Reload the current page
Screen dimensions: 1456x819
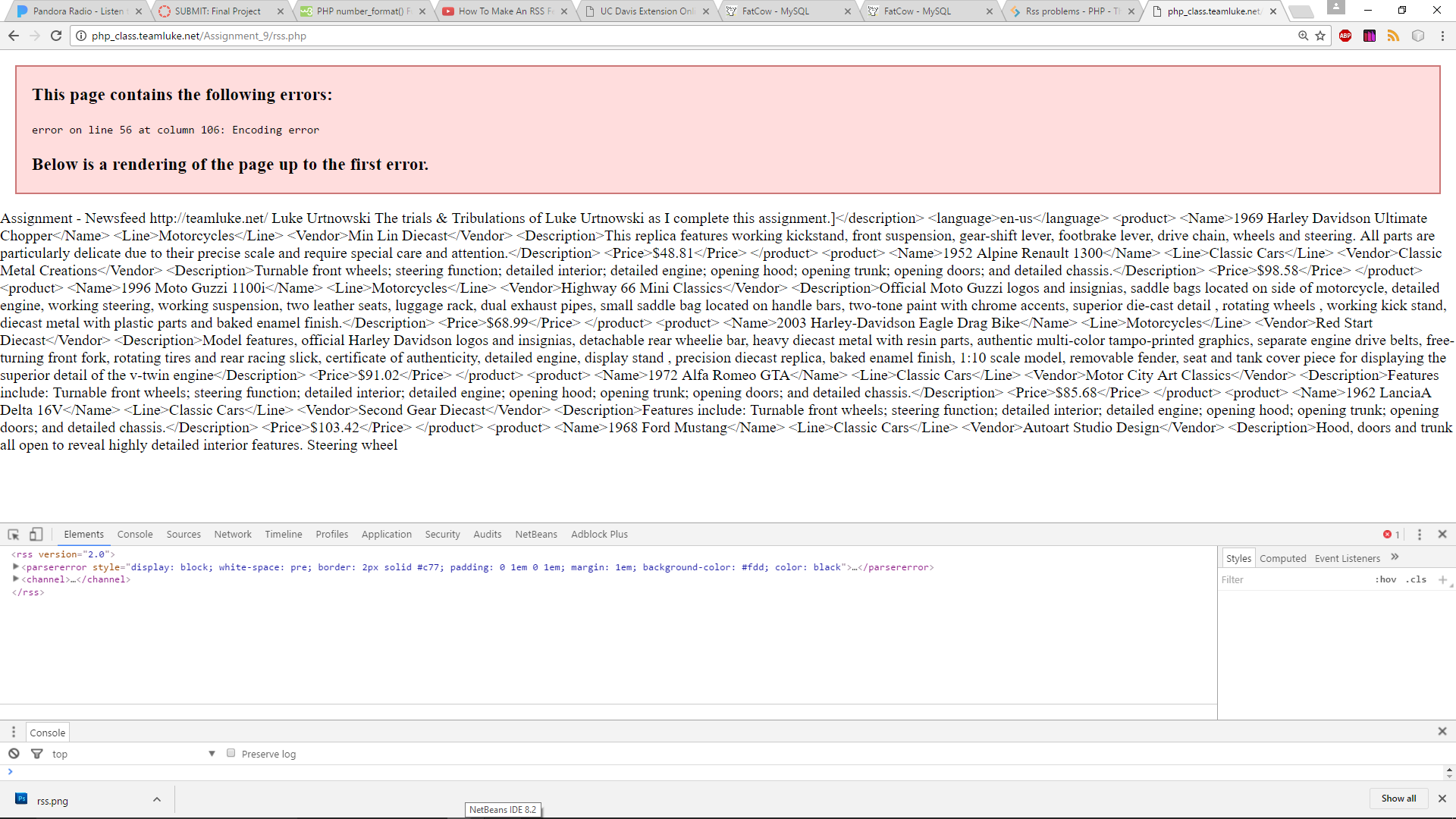point(56,36)
